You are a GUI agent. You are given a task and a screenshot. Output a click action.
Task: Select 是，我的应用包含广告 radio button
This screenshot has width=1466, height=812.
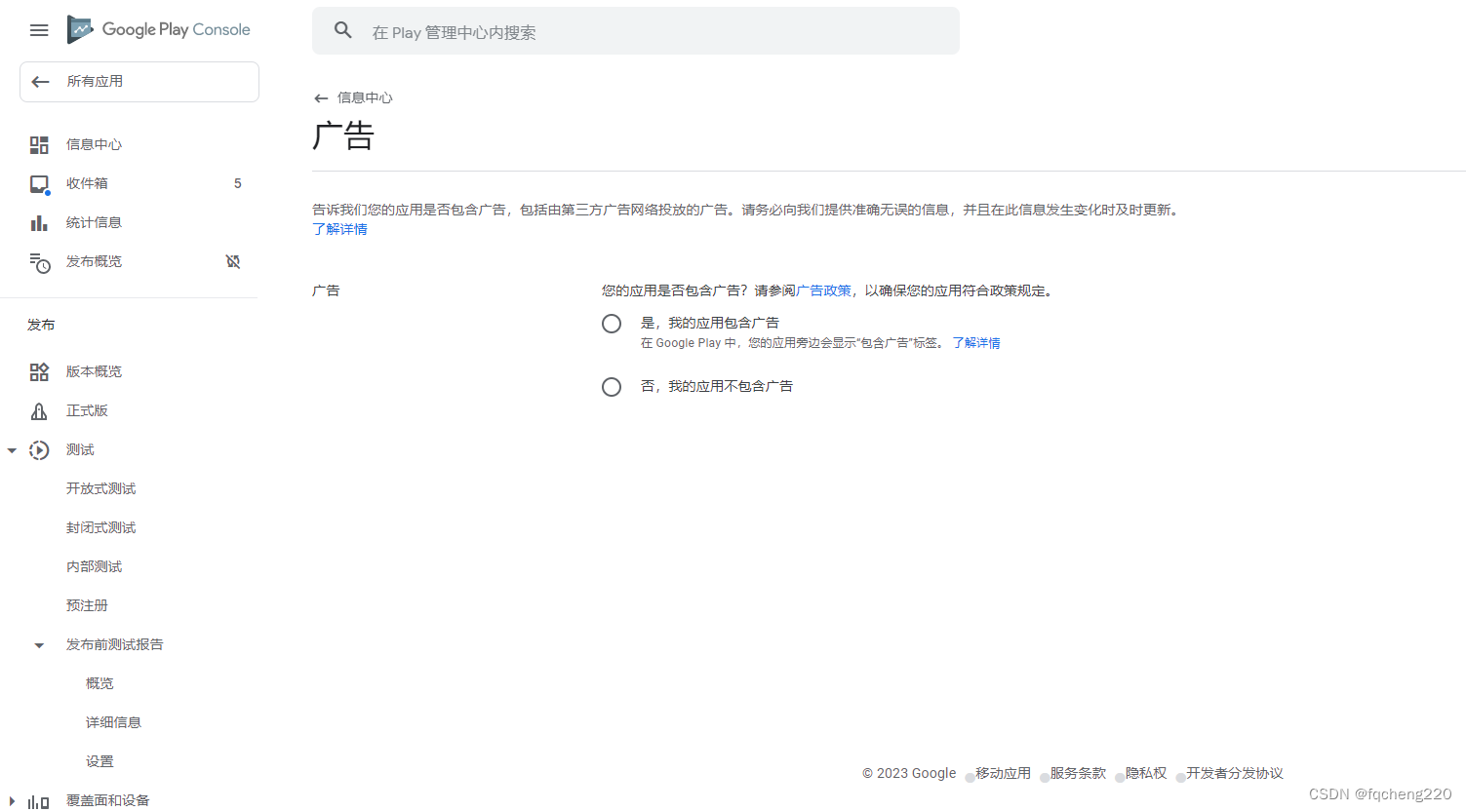tap(611, 323)
